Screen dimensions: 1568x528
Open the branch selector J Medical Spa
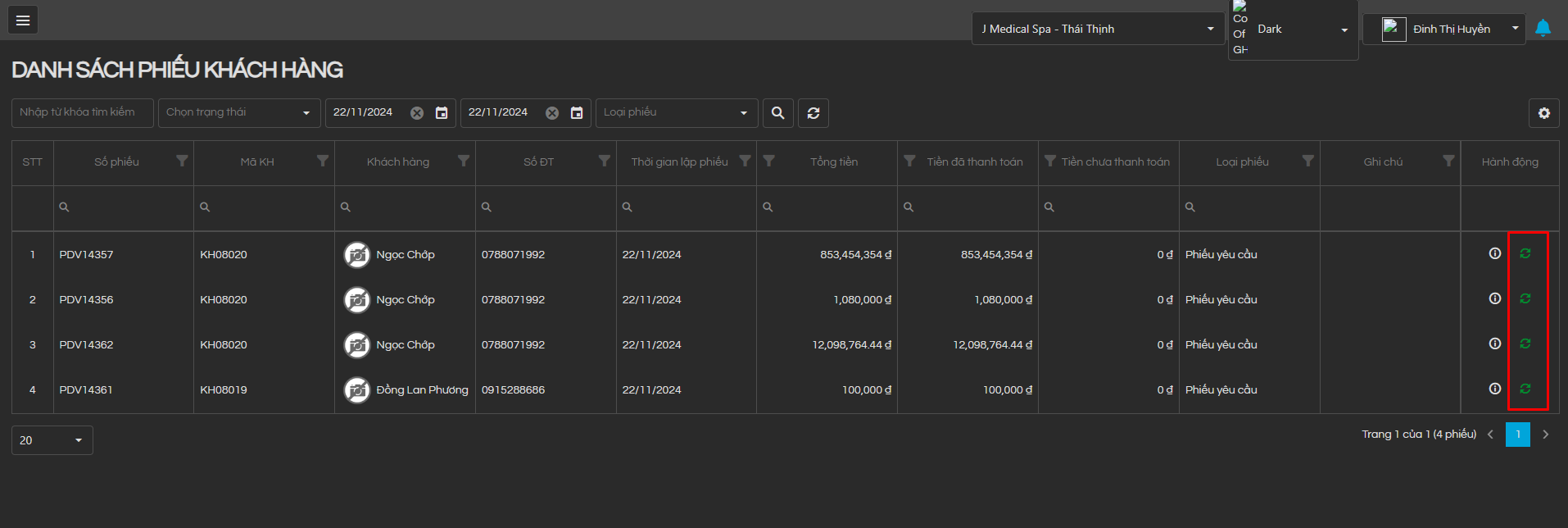coord(1097,29)
